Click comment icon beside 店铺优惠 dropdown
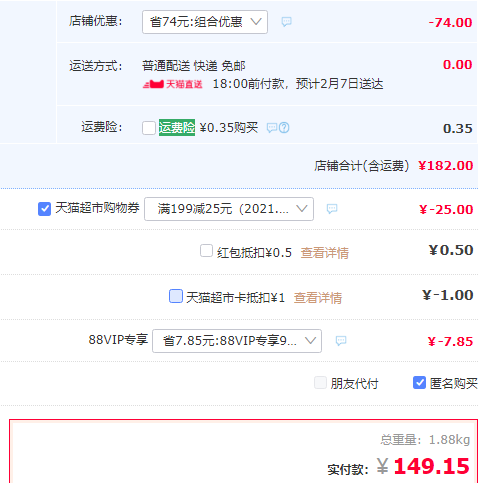 pos(286,22)
